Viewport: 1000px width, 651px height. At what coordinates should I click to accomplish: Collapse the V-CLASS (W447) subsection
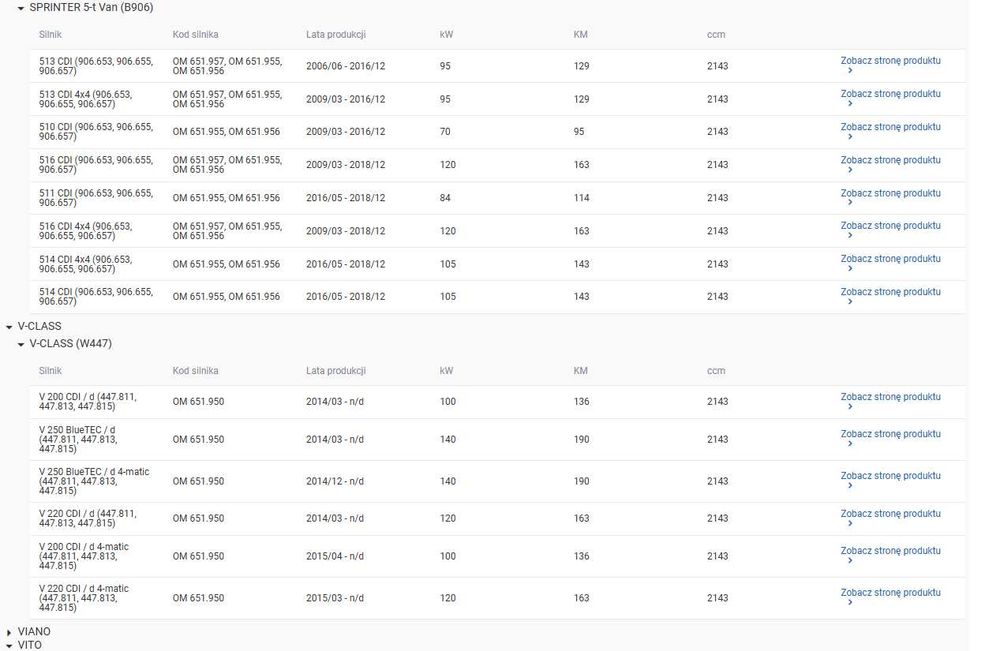[x=21, y=344]
